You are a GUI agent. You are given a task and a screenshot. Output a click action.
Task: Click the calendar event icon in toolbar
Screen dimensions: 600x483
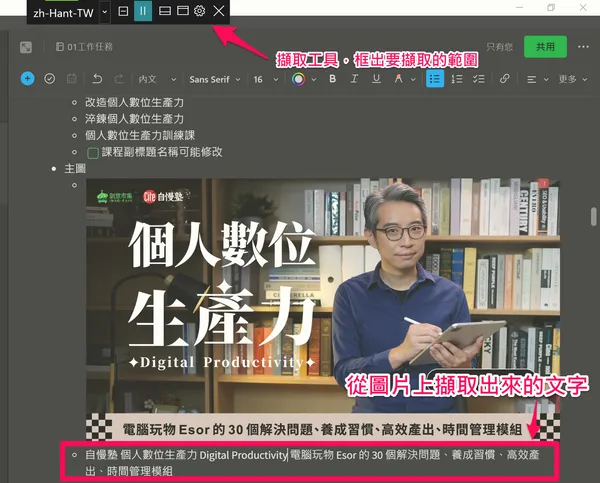click(x=72, y=79)
